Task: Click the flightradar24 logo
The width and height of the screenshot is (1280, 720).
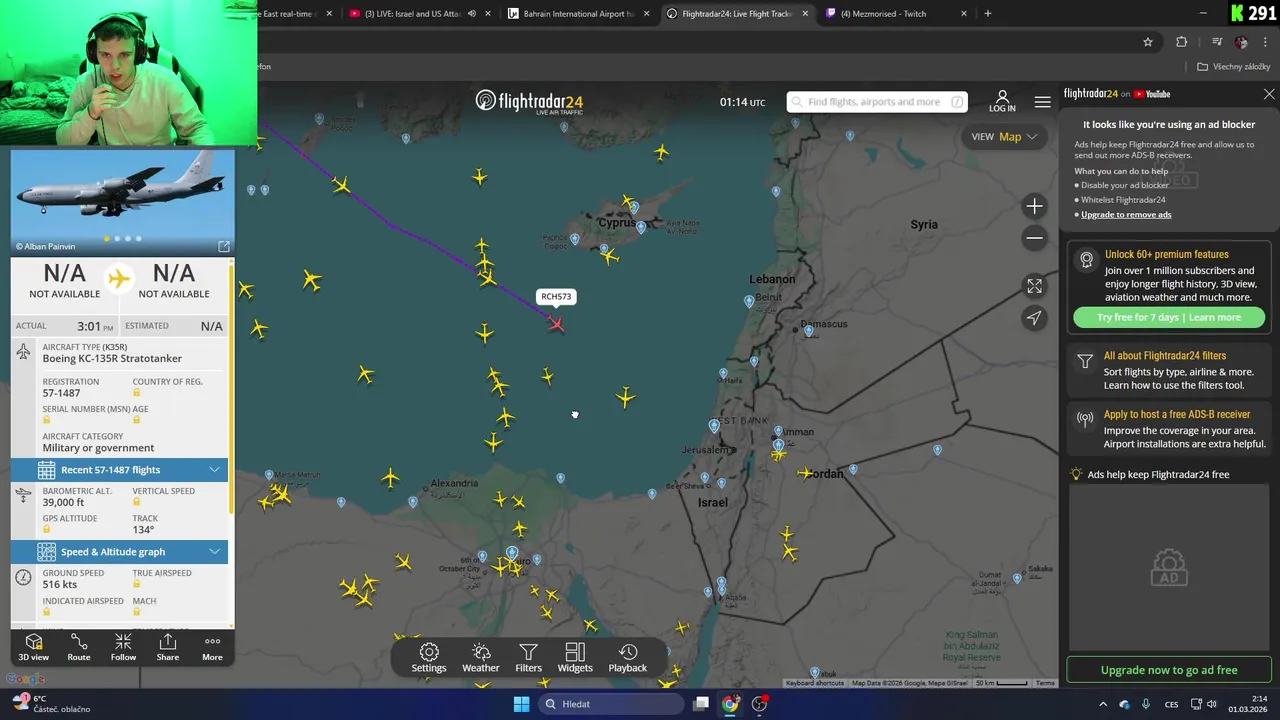Action: [529, 102]
